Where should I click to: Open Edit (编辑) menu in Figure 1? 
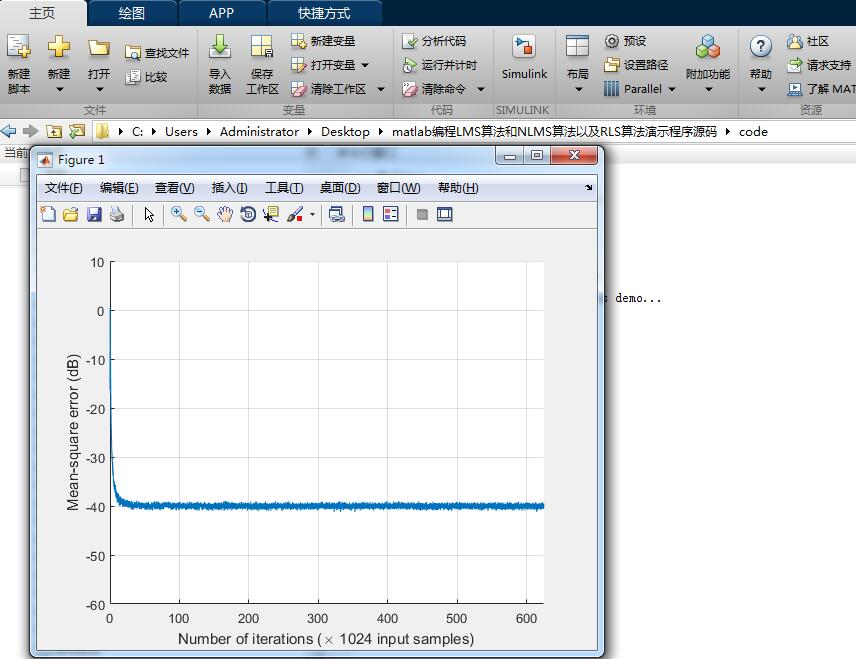tap(119, 188)
